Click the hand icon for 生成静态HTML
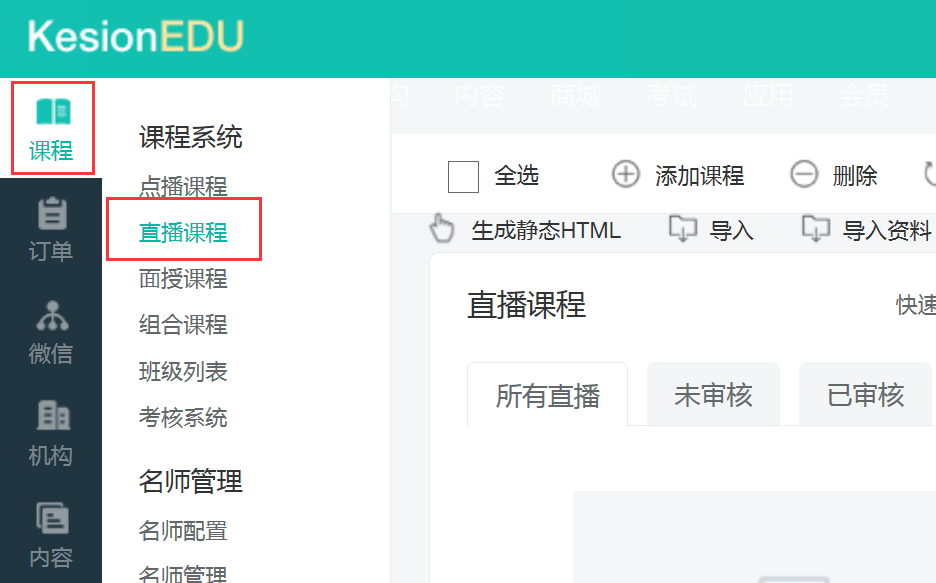The image size is (936, 583). pyautogui.click(x=442, y=230)
